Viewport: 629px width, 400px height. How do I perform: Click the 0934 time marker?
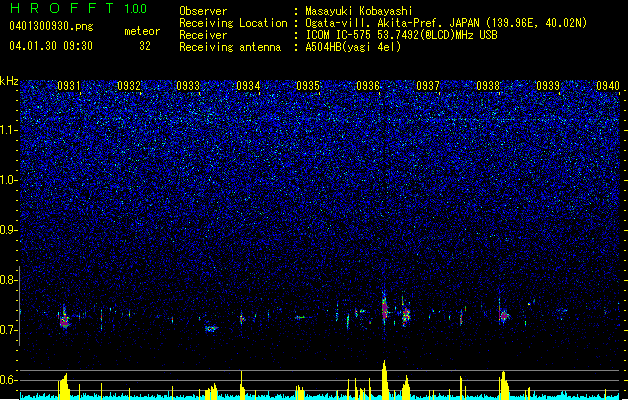[x=248, y=86]
